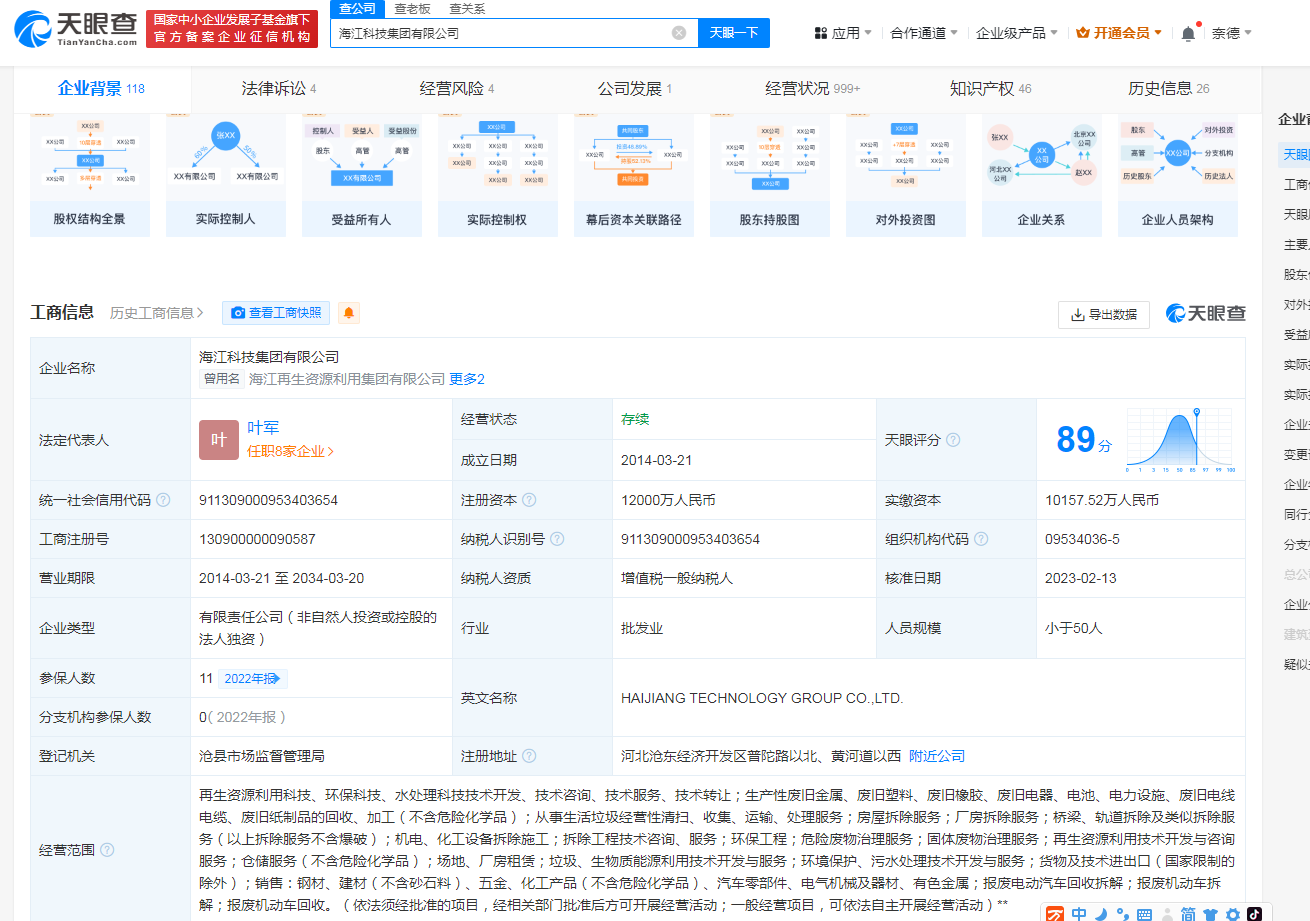Screen dimensions: 1310x921
Task: Open the 企业人员架构 diagram thumbnail
Action: tap(1178, 175)
